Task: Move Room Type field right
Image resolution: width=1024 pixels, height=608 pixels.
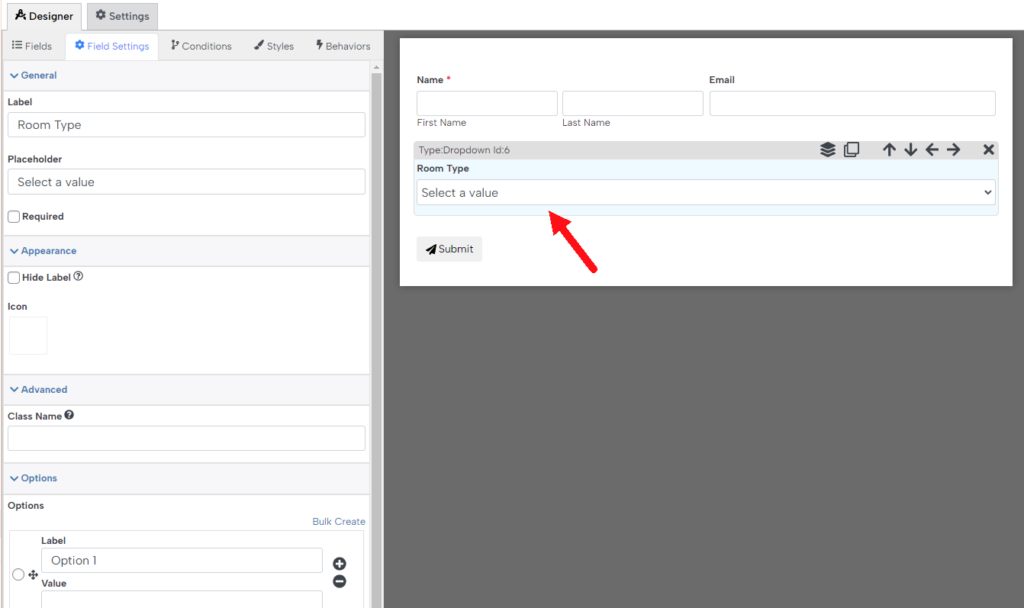Action: tap(953, 150)
